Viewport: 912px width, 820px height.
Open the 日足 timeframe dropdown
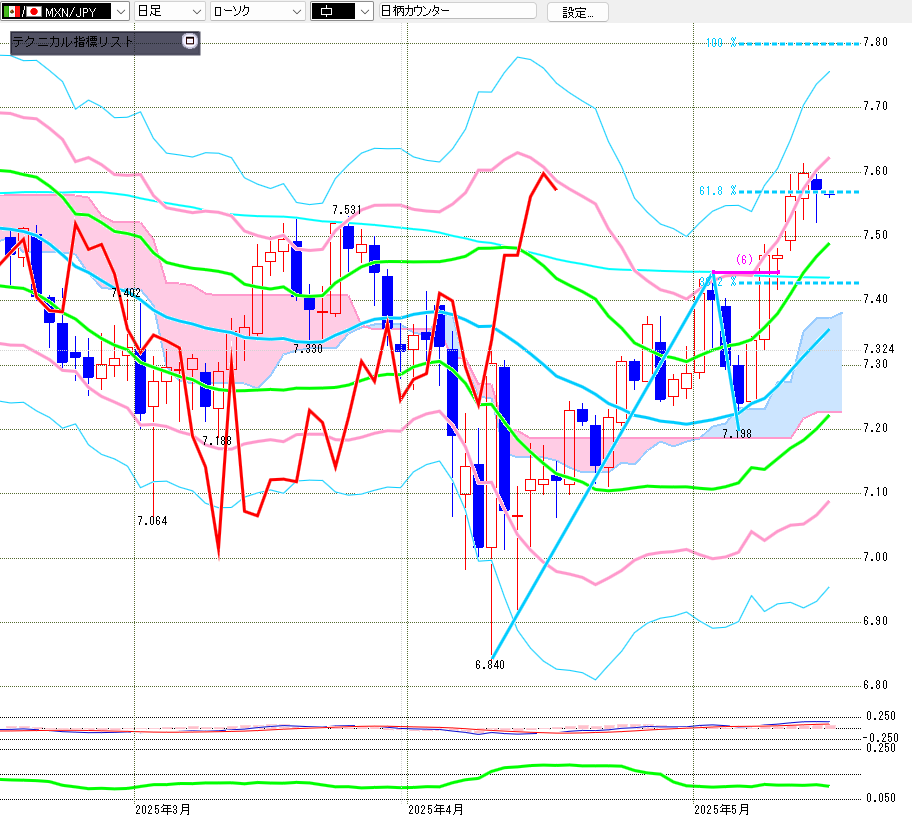click(169, 11)
